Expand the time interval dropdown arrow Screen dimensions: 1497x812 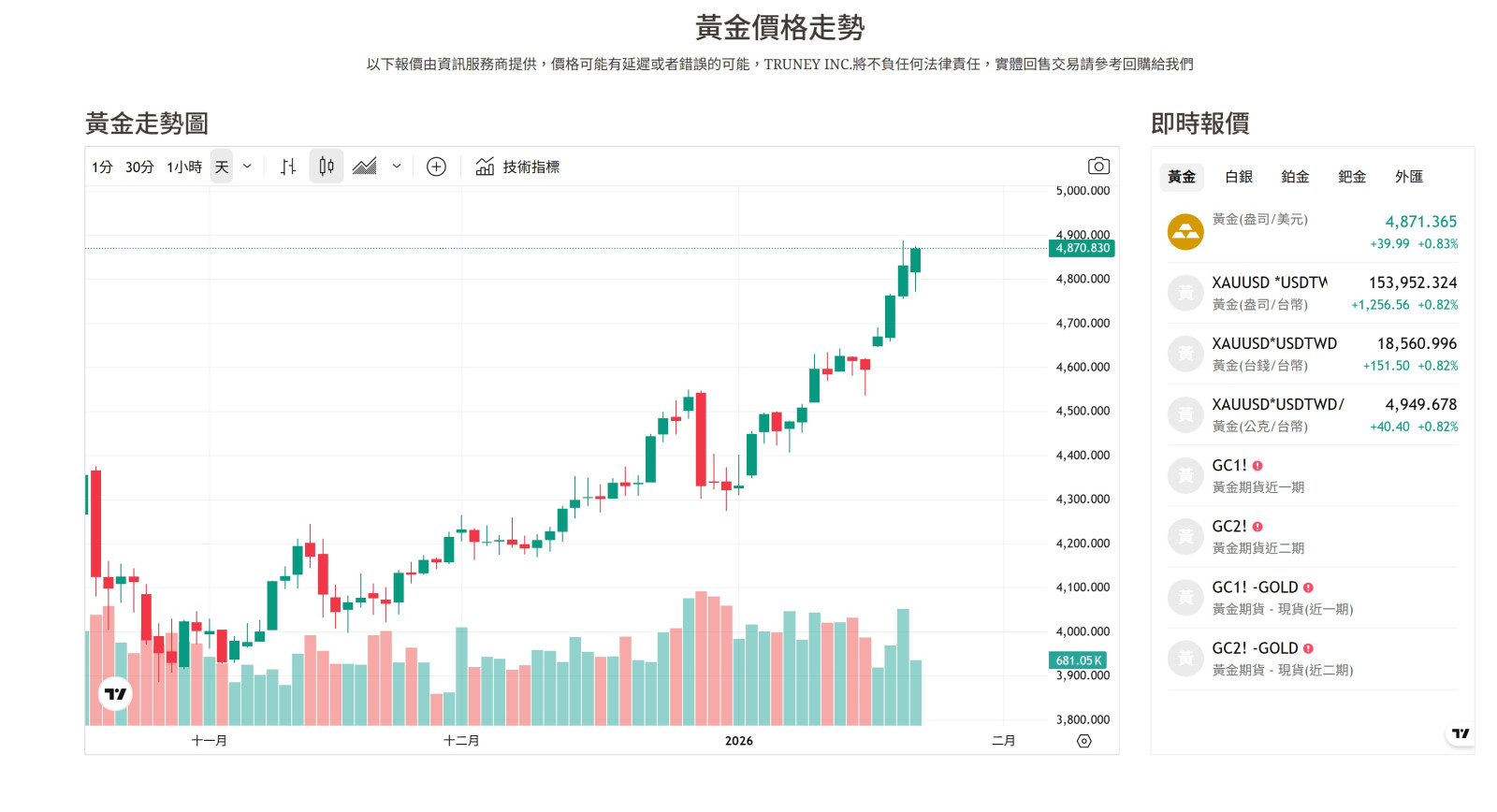point(247,167)
